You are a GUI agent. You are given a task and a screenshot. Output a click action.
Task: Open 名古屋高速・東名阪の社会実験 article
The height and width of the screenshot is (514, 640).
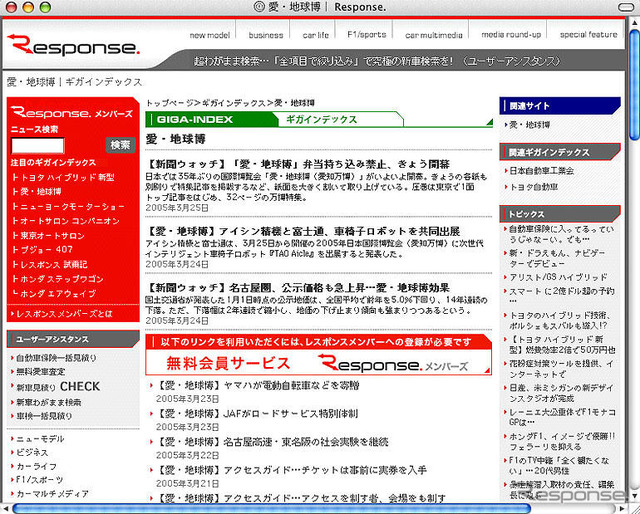pyautogui.click(x=272, y=442)
